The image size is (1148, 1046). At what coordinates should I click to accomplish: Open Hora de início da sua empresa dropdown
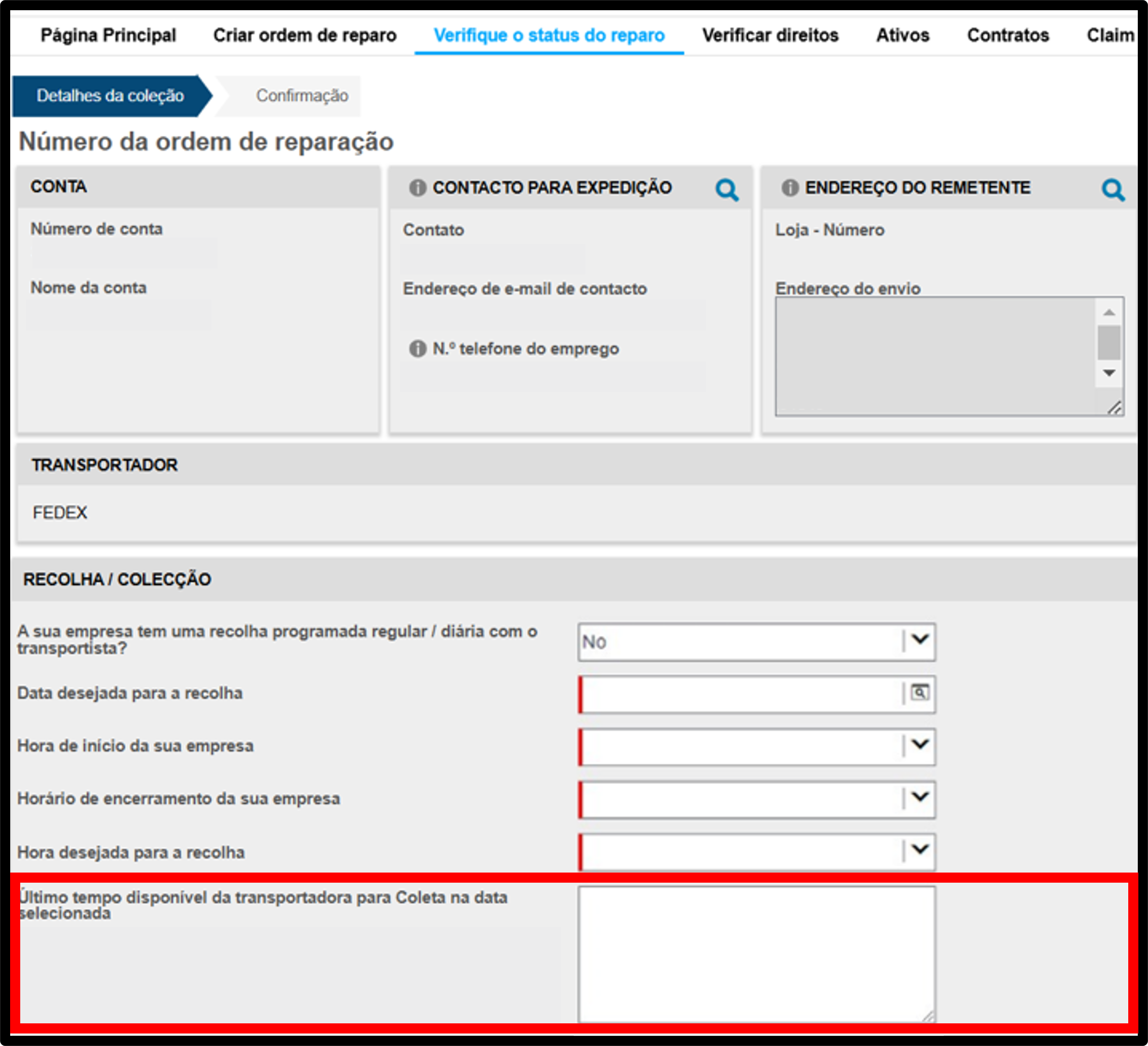[756, 746]
